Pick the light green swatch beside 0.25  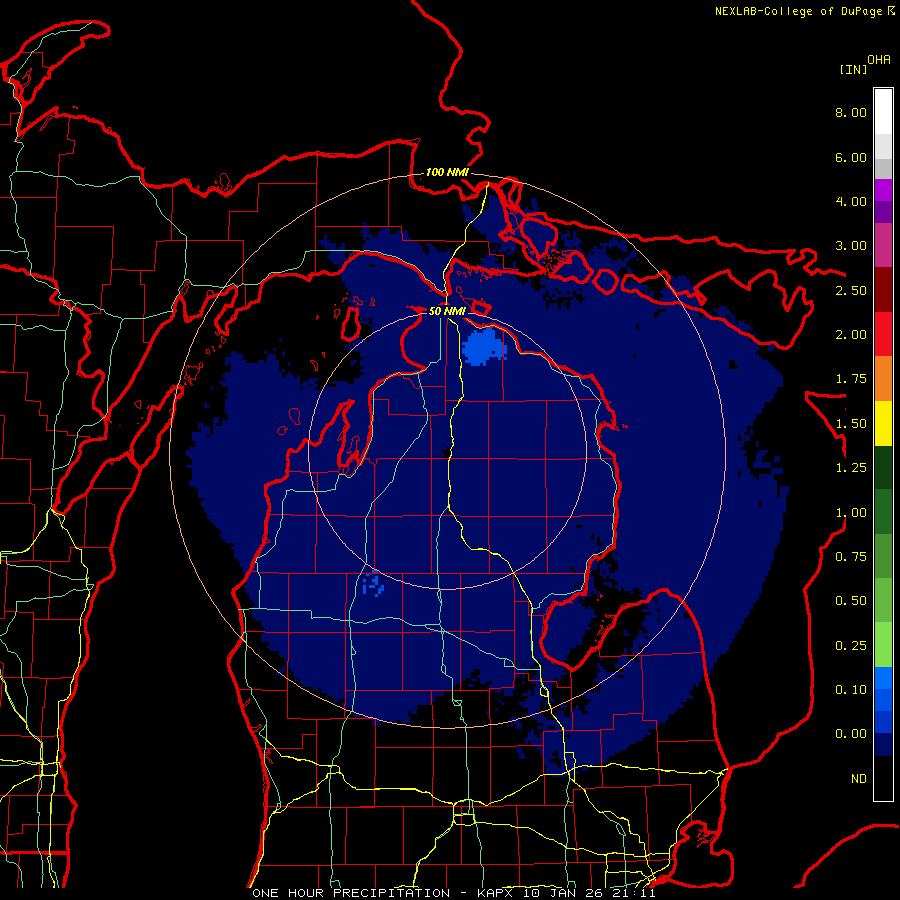tap(883, 645)
